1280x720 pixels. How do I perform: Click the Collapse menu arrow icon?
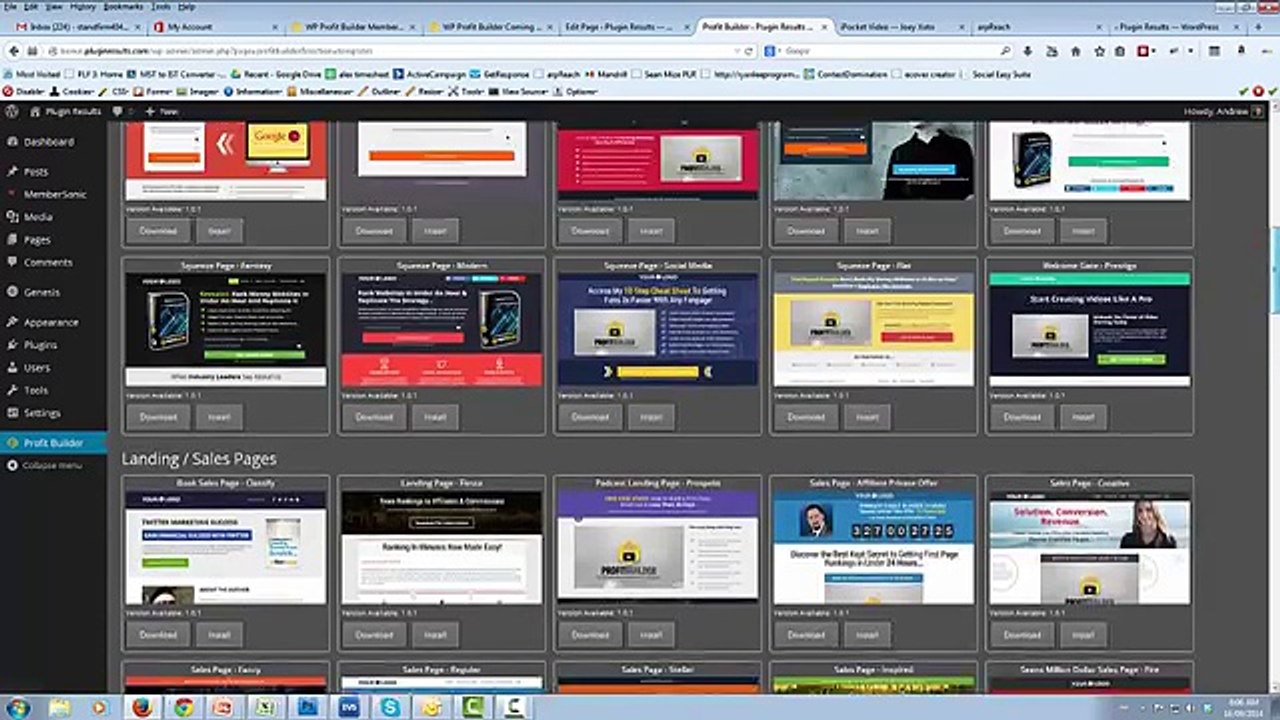(x=11, y=466)
